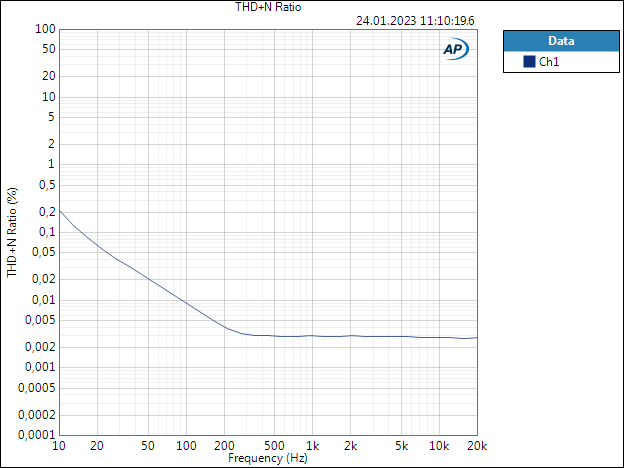Click the 20k frequency tick label
Screen dimensions: 624x468
click(x=477, y=446)
